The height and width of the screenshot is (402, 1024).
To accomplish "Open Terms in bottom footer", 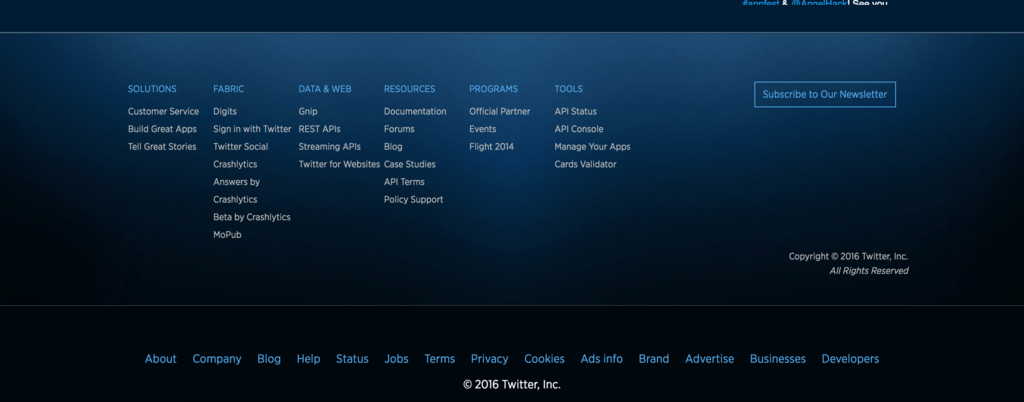I will [x=440, y=359].
